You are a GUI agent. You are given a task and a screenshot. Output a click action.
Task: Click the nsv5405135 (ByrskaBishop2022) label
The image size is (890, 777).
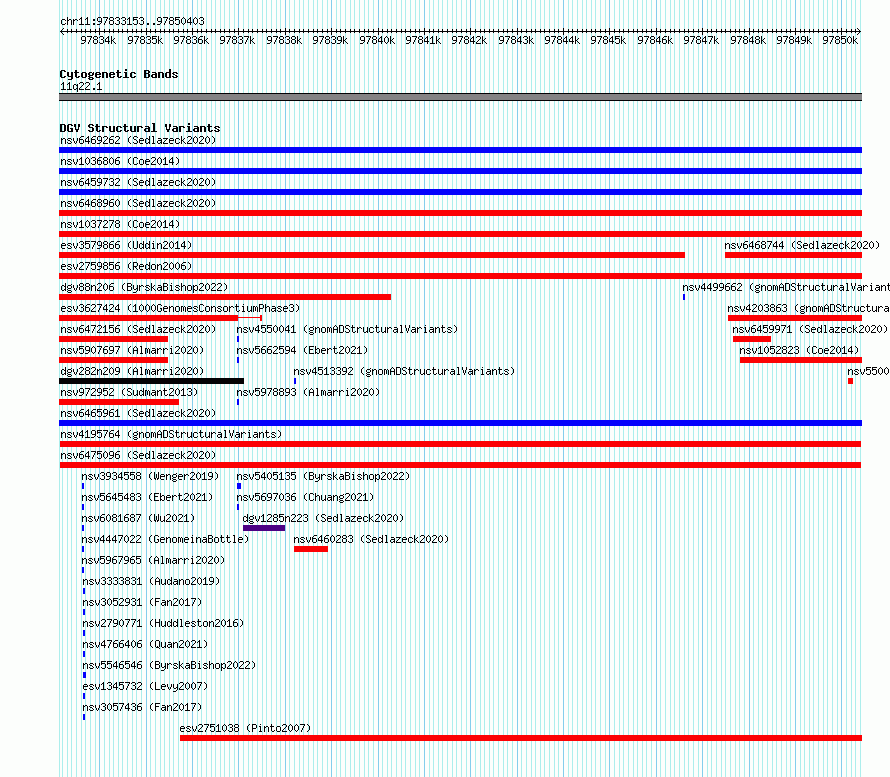coord(323,476)
